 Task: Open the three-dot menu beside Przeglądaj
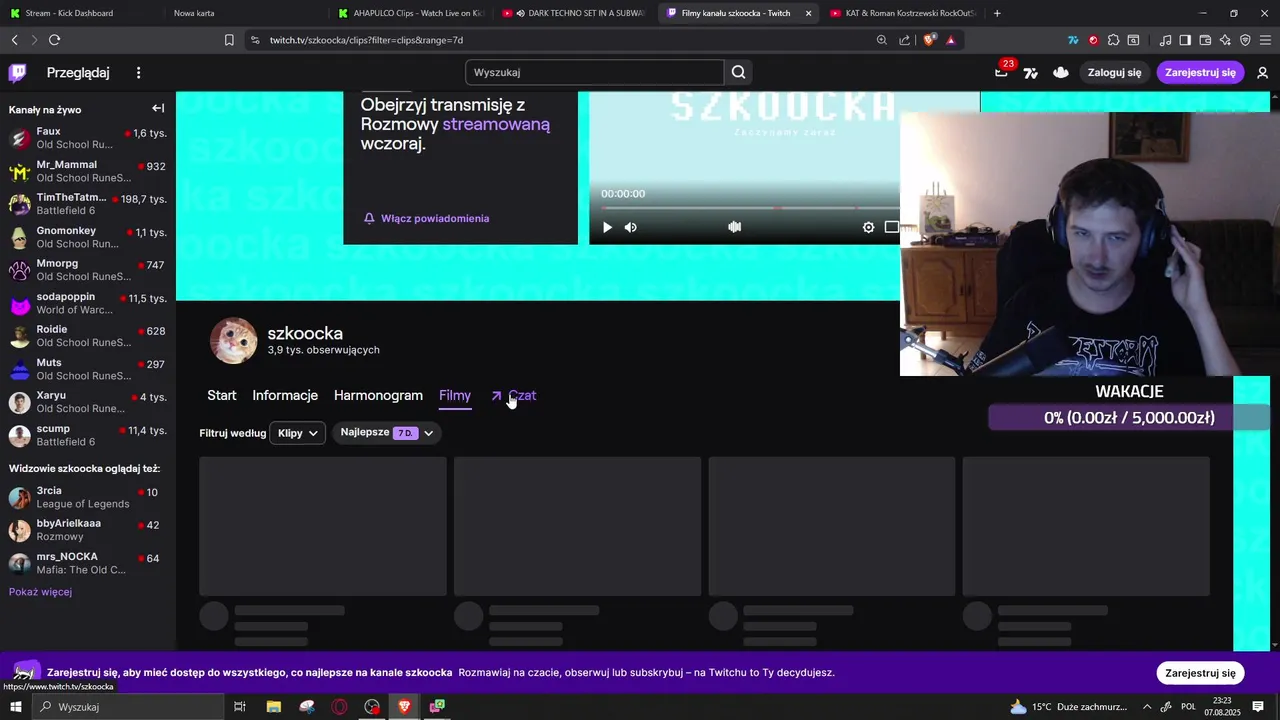pos(139,72)
